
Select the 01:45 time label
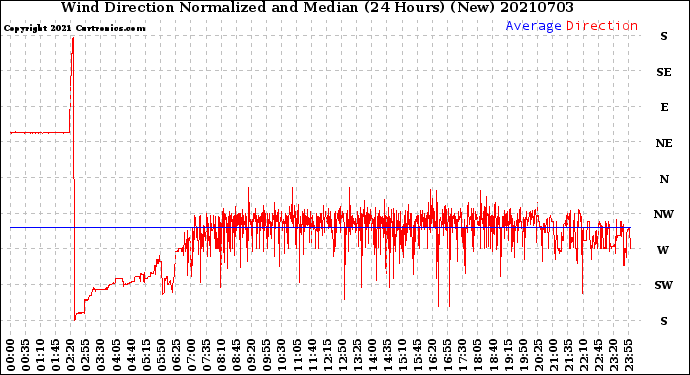click(x=56, y=356)
